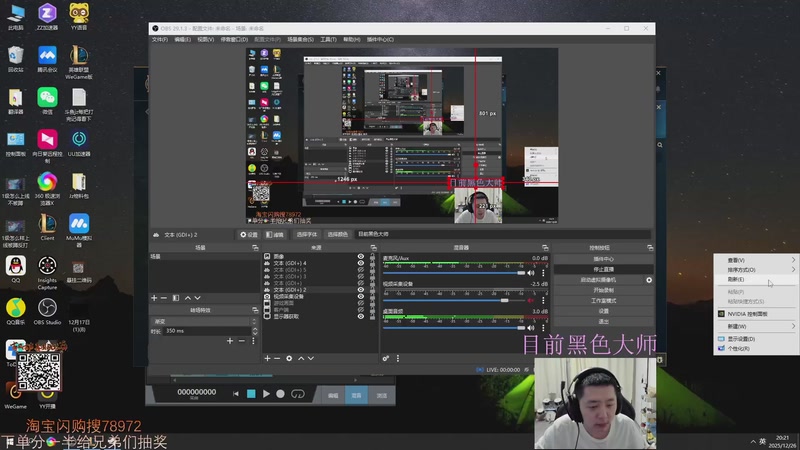The width and height of the screenshot is (800, 450).
Task: Click 滤镜 filters button in source toolbar
Action: pos(275,235)
